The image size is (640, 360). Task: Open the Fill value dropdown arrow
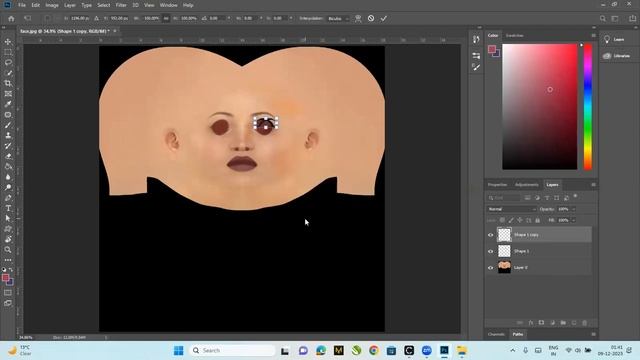coord(573,220)
